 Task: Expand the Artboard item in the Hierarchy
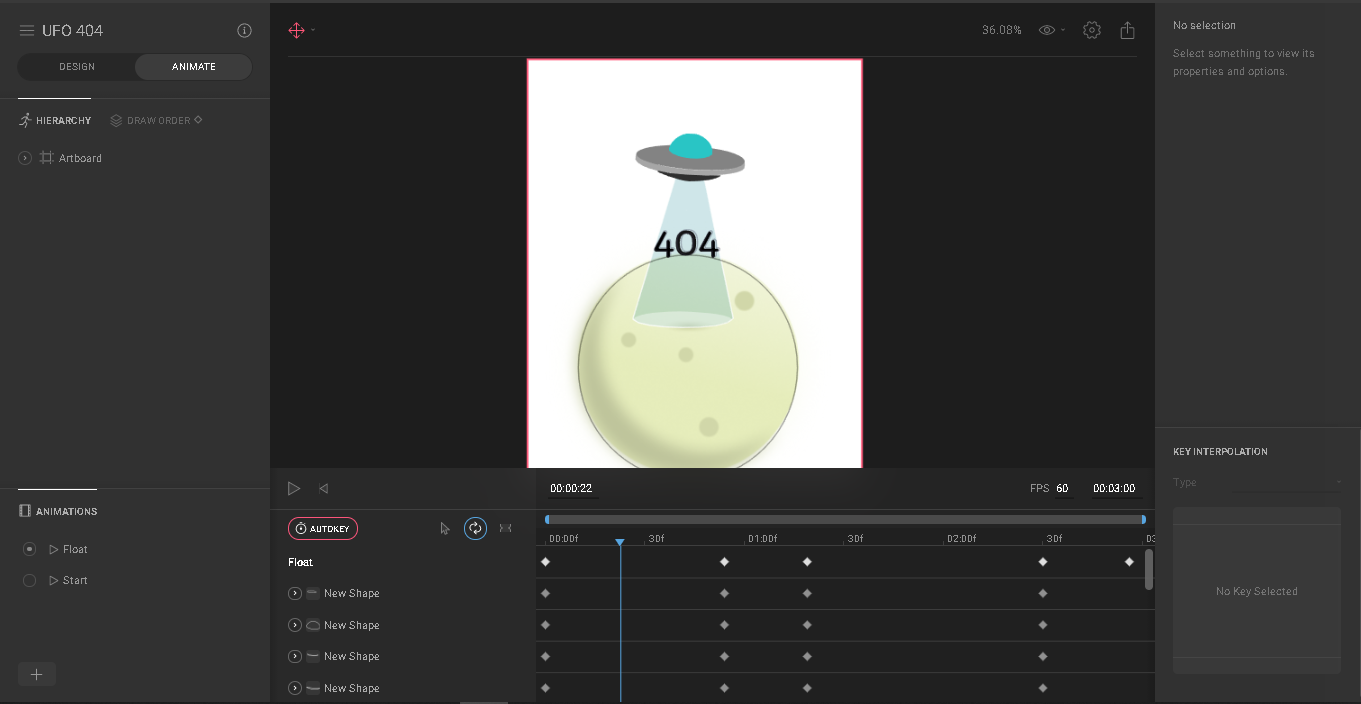(x=23, y=157)
